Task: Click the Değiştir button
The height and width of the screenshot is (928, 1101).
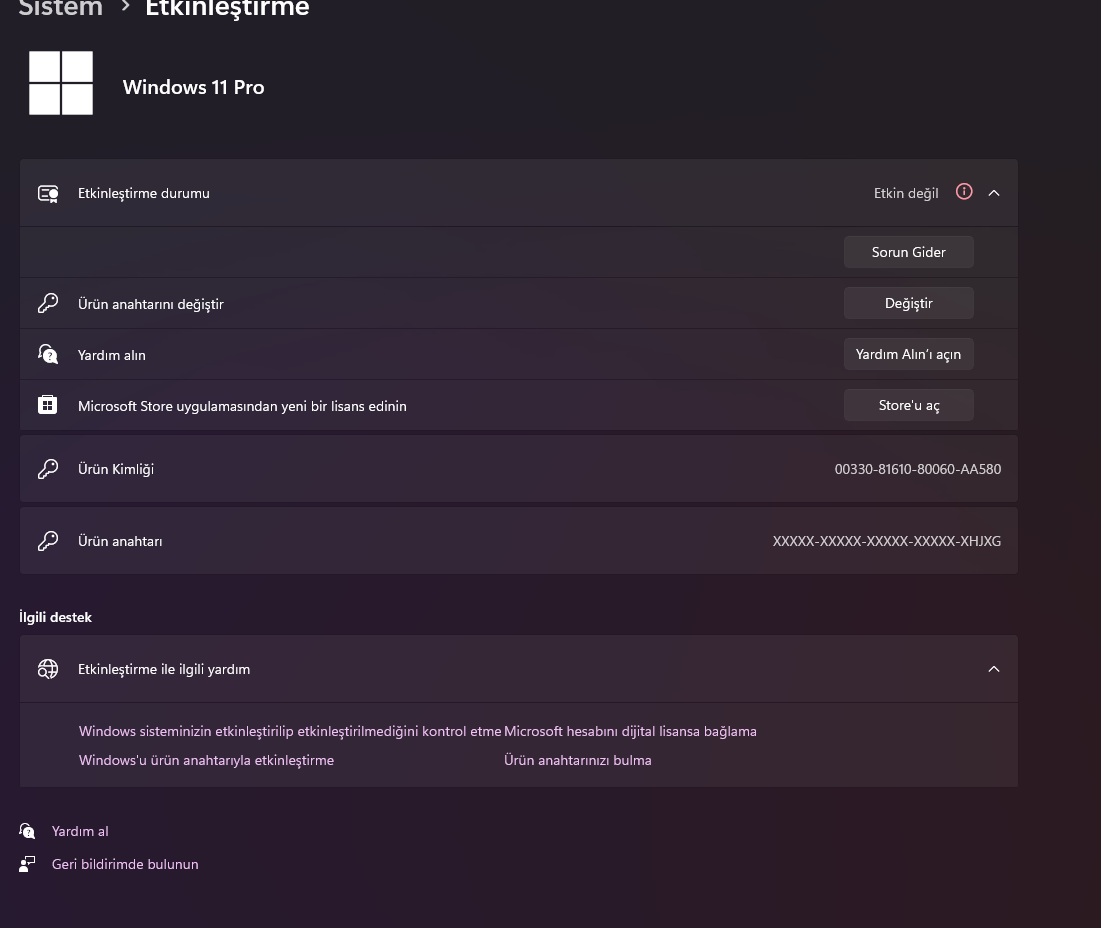Action: click(x=909, y=303)
